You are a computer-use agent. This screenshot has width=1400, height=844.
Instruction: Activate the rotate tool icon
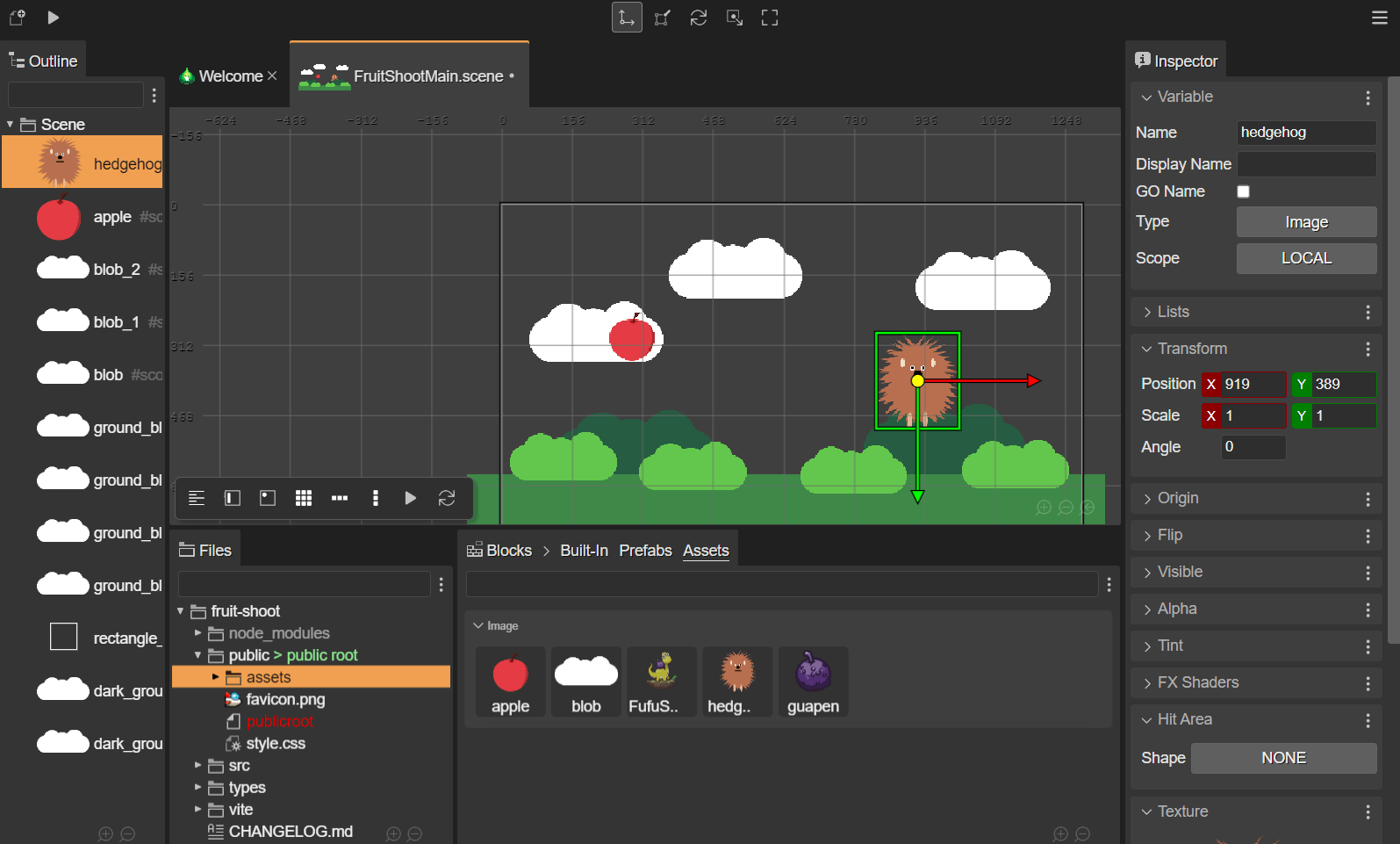pyautogui.click(x=699, y=18)
